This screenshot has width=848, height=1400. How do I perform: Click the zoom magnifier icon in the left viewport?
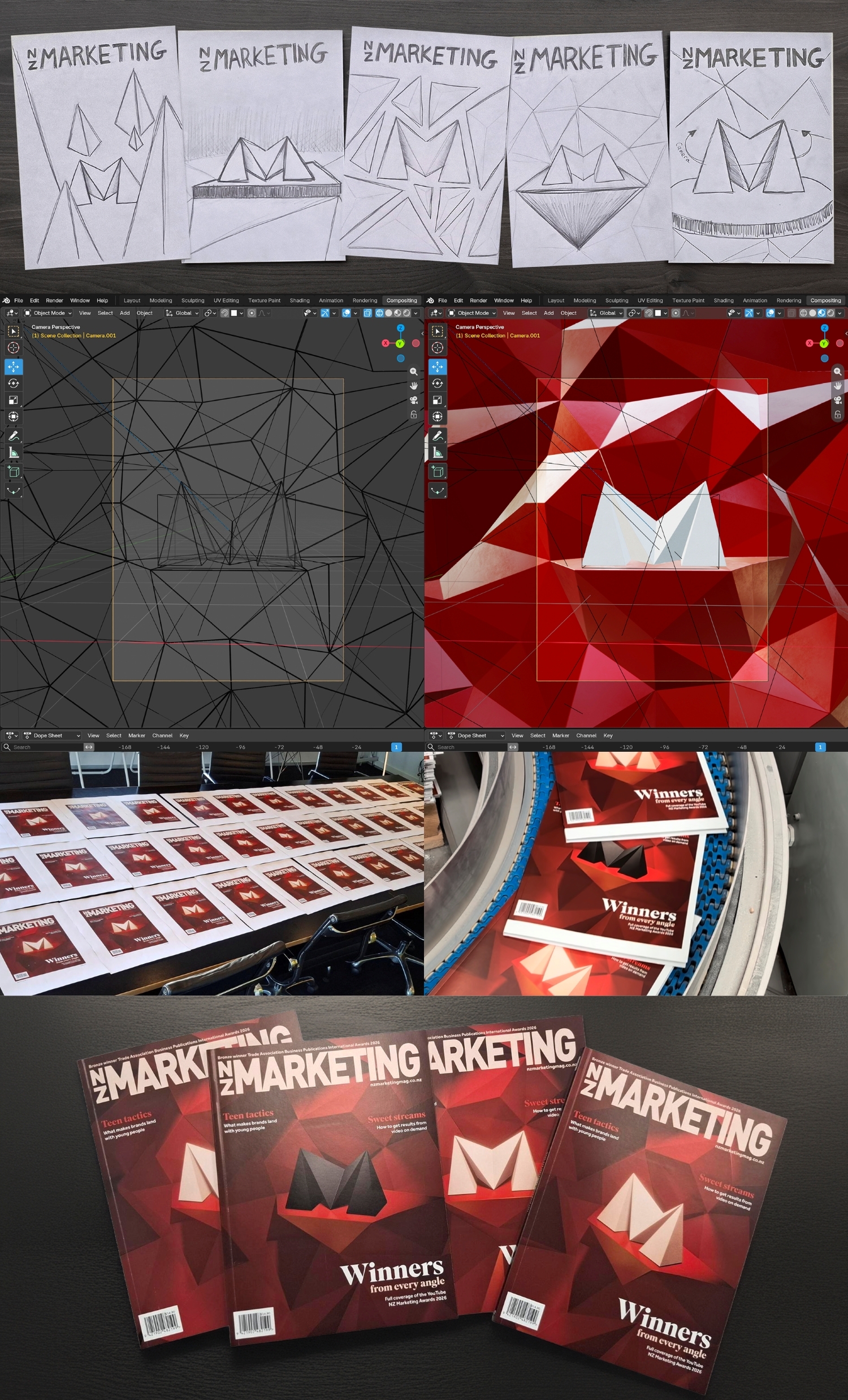coord(413,372)
